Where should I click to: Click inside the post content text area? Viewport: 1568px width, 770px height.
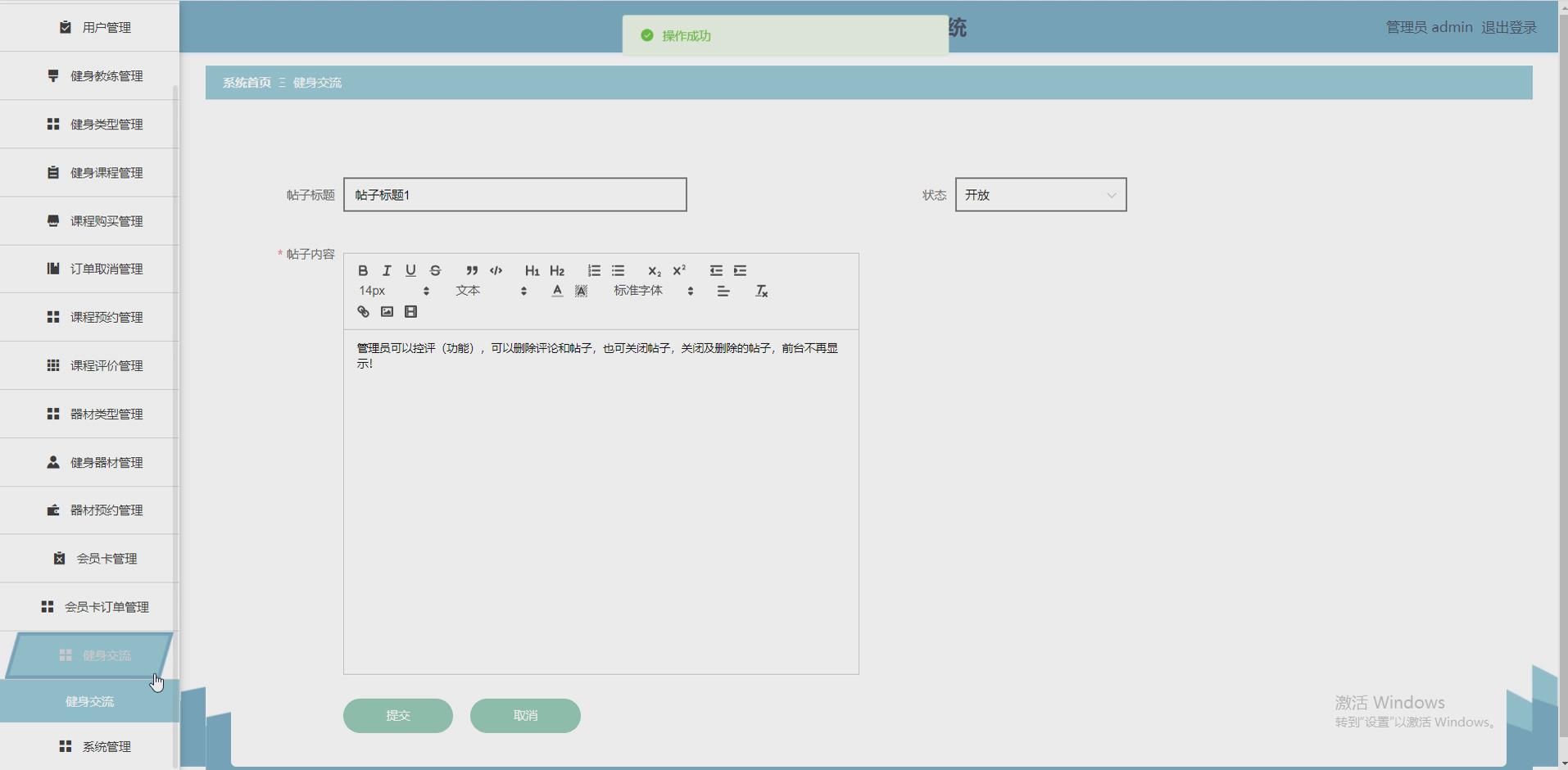coord(601,501)
